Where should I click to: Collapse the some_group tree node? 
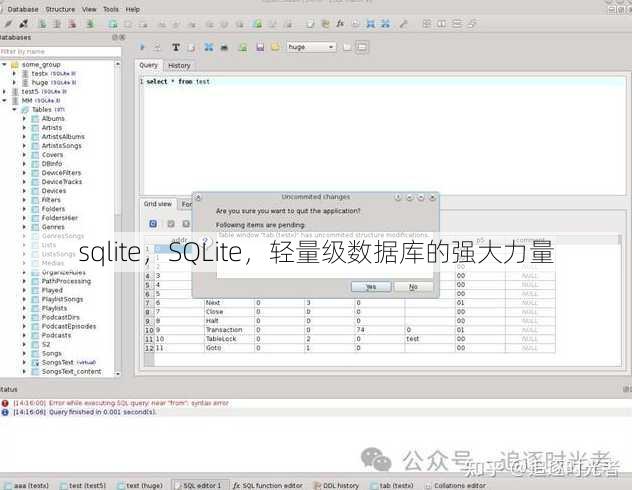tap(4, 64)
